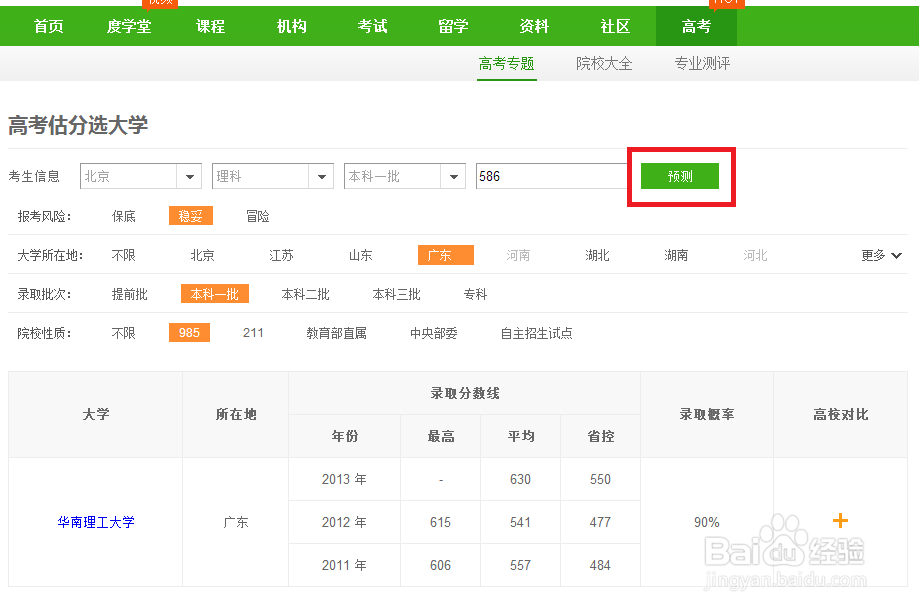This screenshot has height=612, width=919.
Task: Filter universities by 湖南
Action: (676, 256)
